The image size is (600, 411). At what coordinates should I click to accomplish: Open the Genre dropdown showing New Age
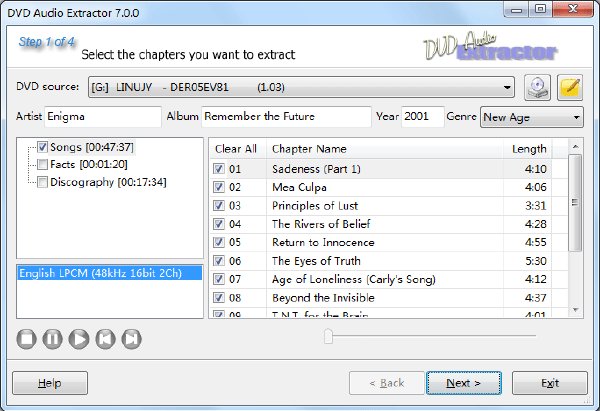click(x=532, y=117)
